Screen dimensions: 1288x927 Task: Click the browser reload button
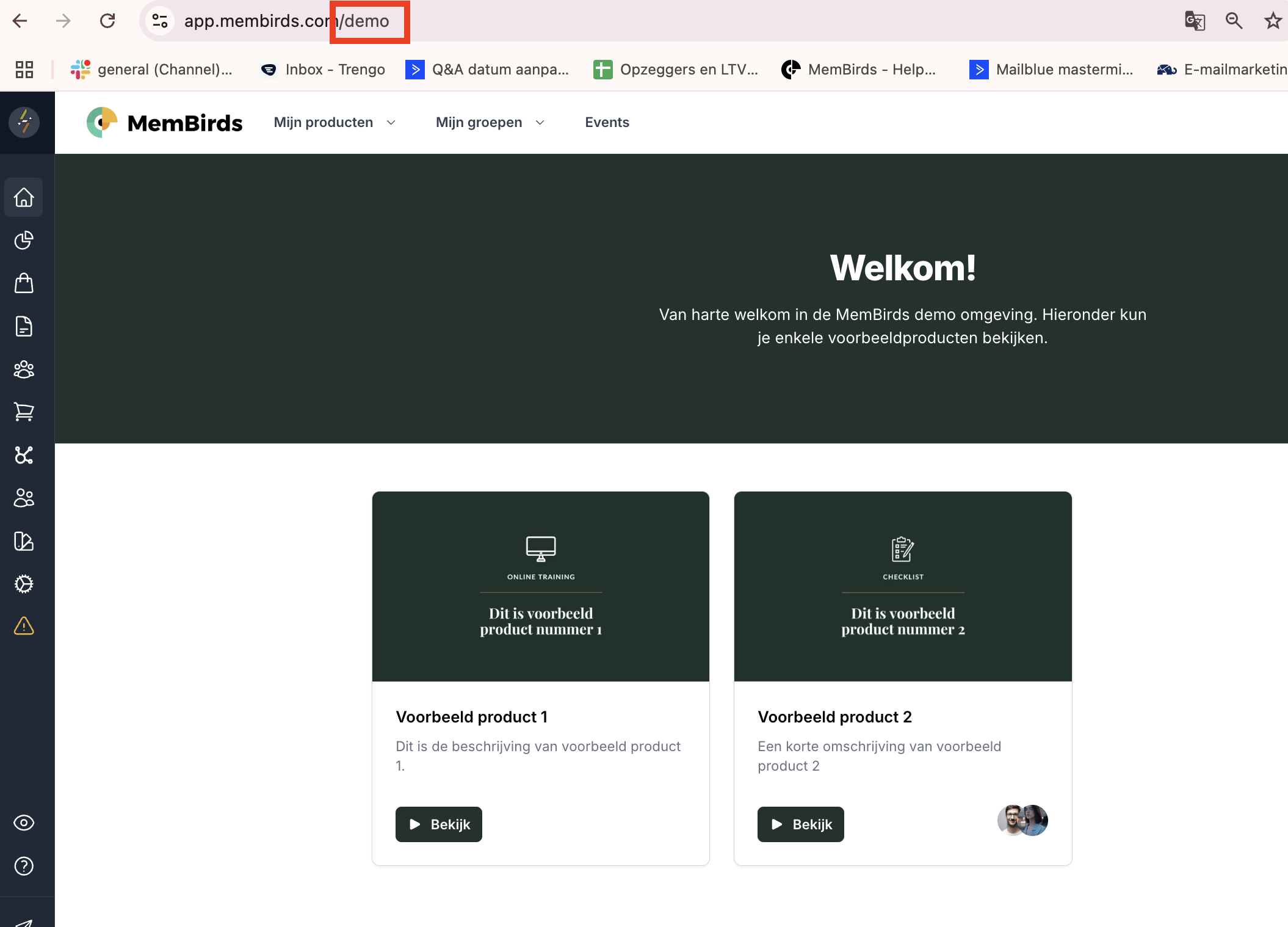pyautogui.click(x=107, y=21)
